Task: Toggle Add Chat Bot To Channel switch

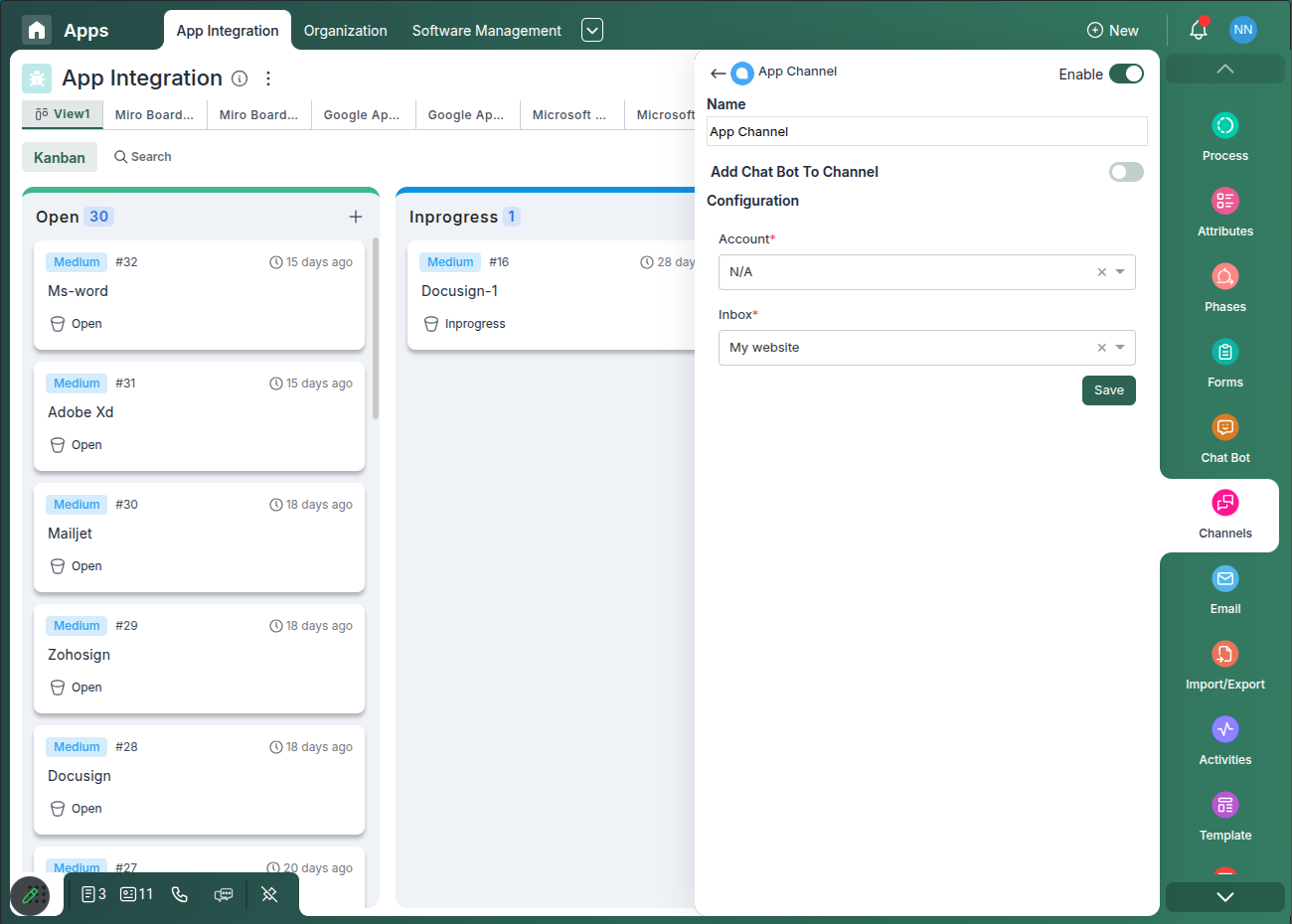Action: 1126,172
